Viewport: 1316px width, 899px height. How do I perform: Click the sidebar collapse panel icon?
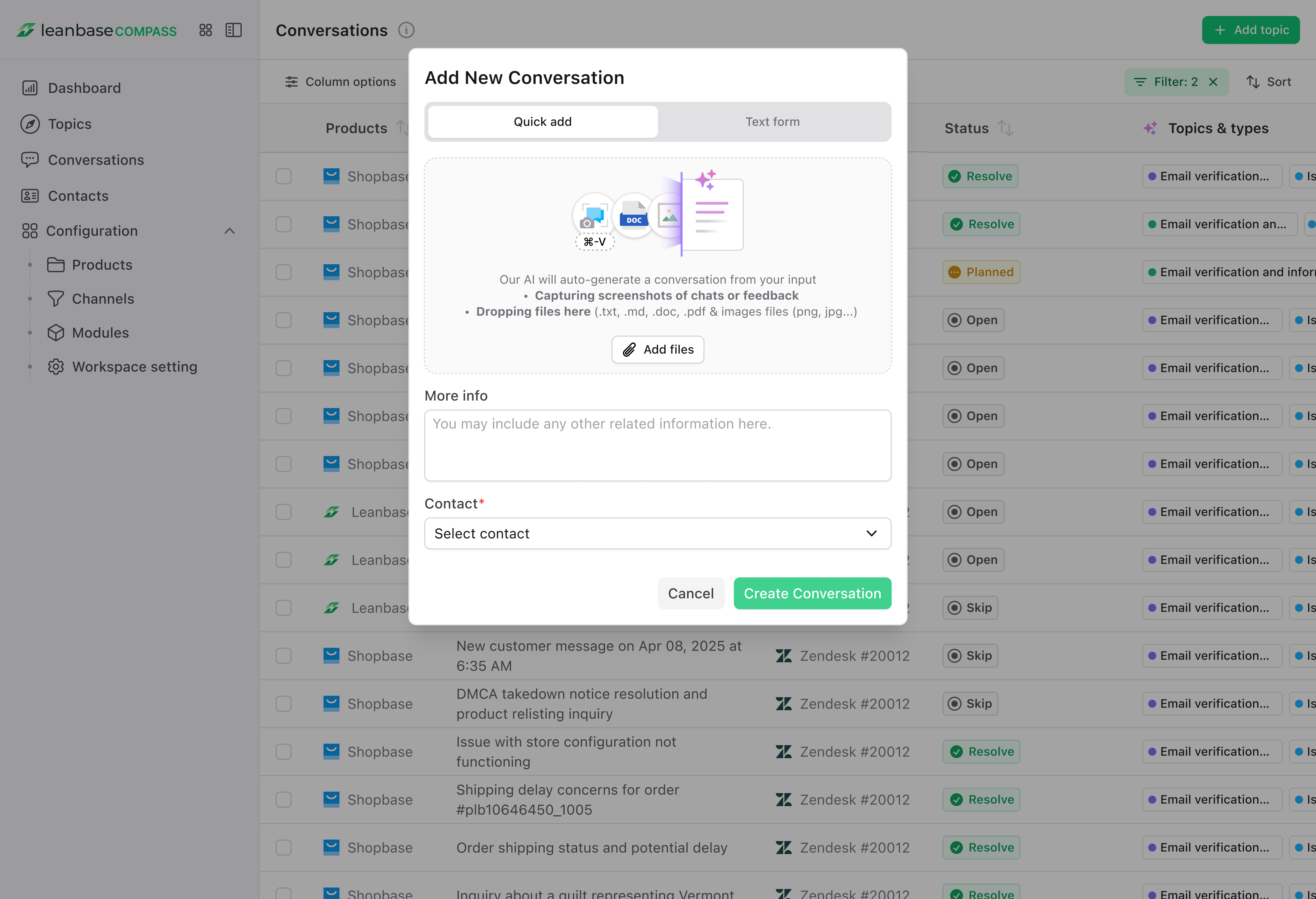click(233, 30)
